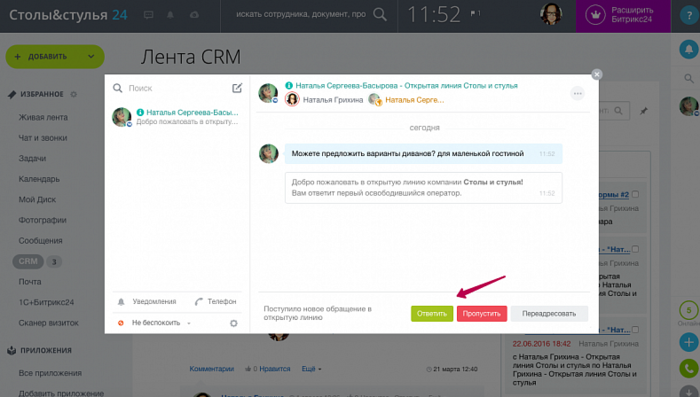Click the new message compose icon
700x397 pixels.
(x=237, y=88)
